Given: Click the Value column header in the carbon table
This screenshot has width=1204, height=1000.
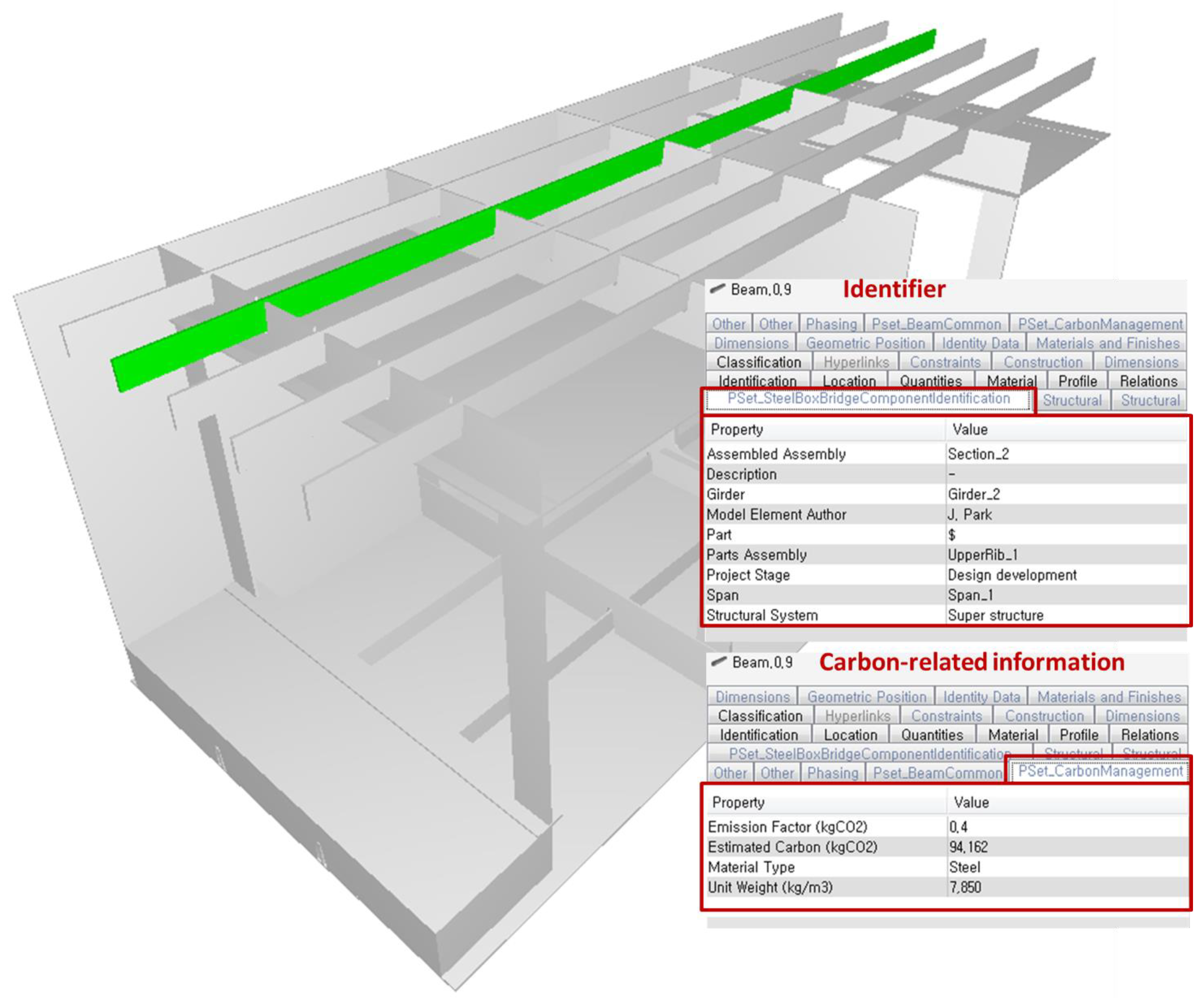Looking at the screenshot, I should (971, 802).
